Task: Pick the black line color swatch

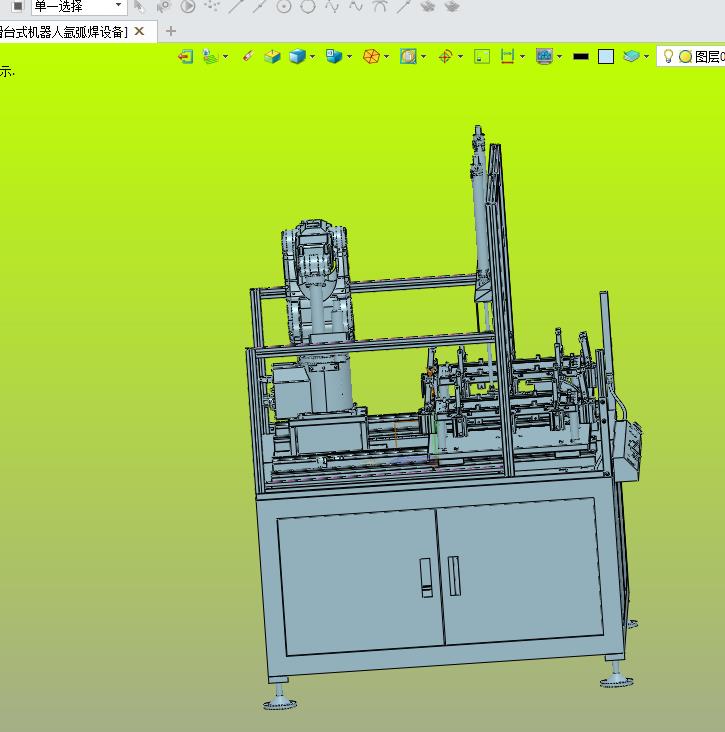Action: (581, 57)
